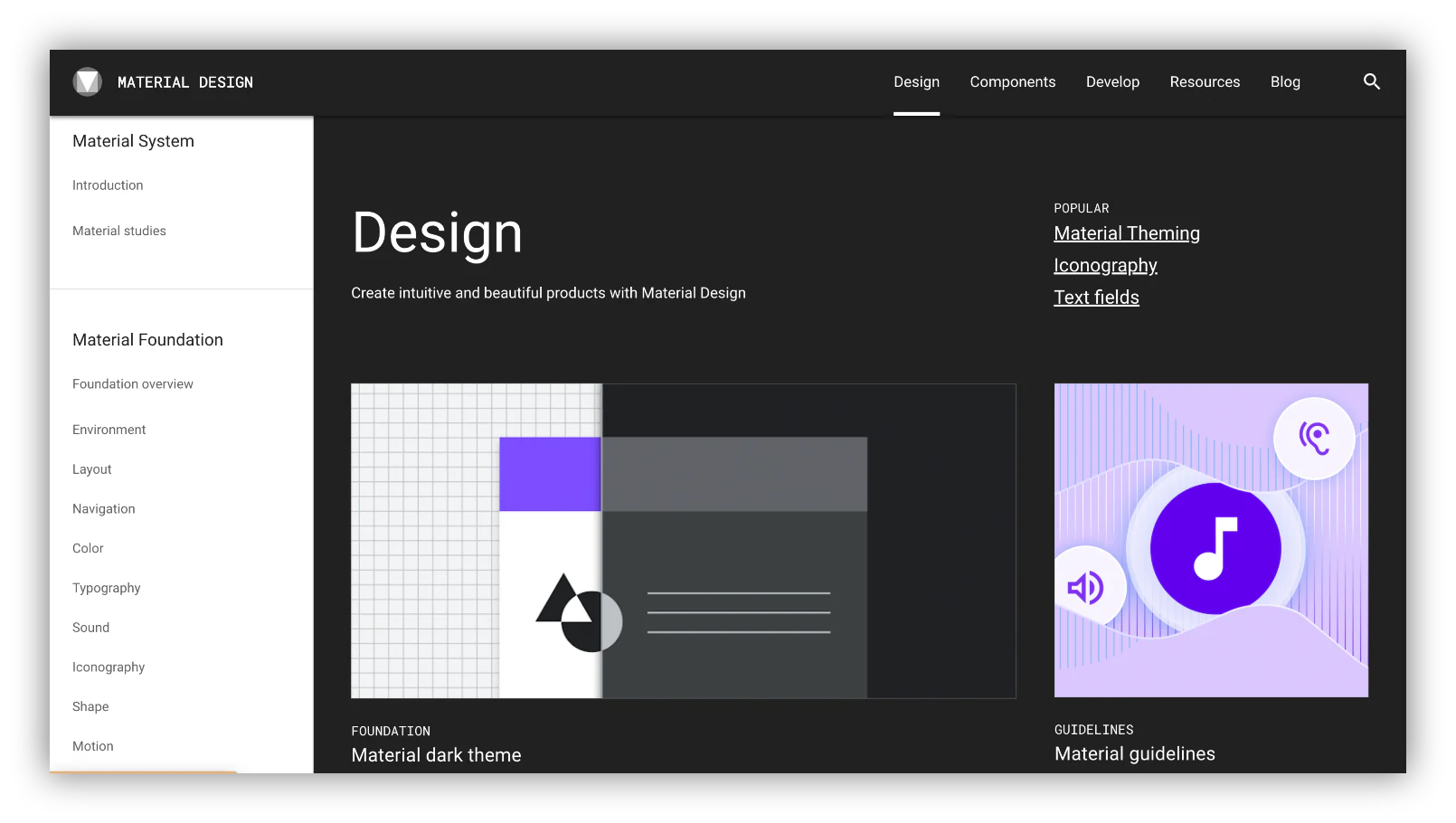Open the Material dark theme thumbnail image
This screenshot has height=823, width=1456.
tap(684, 541)
